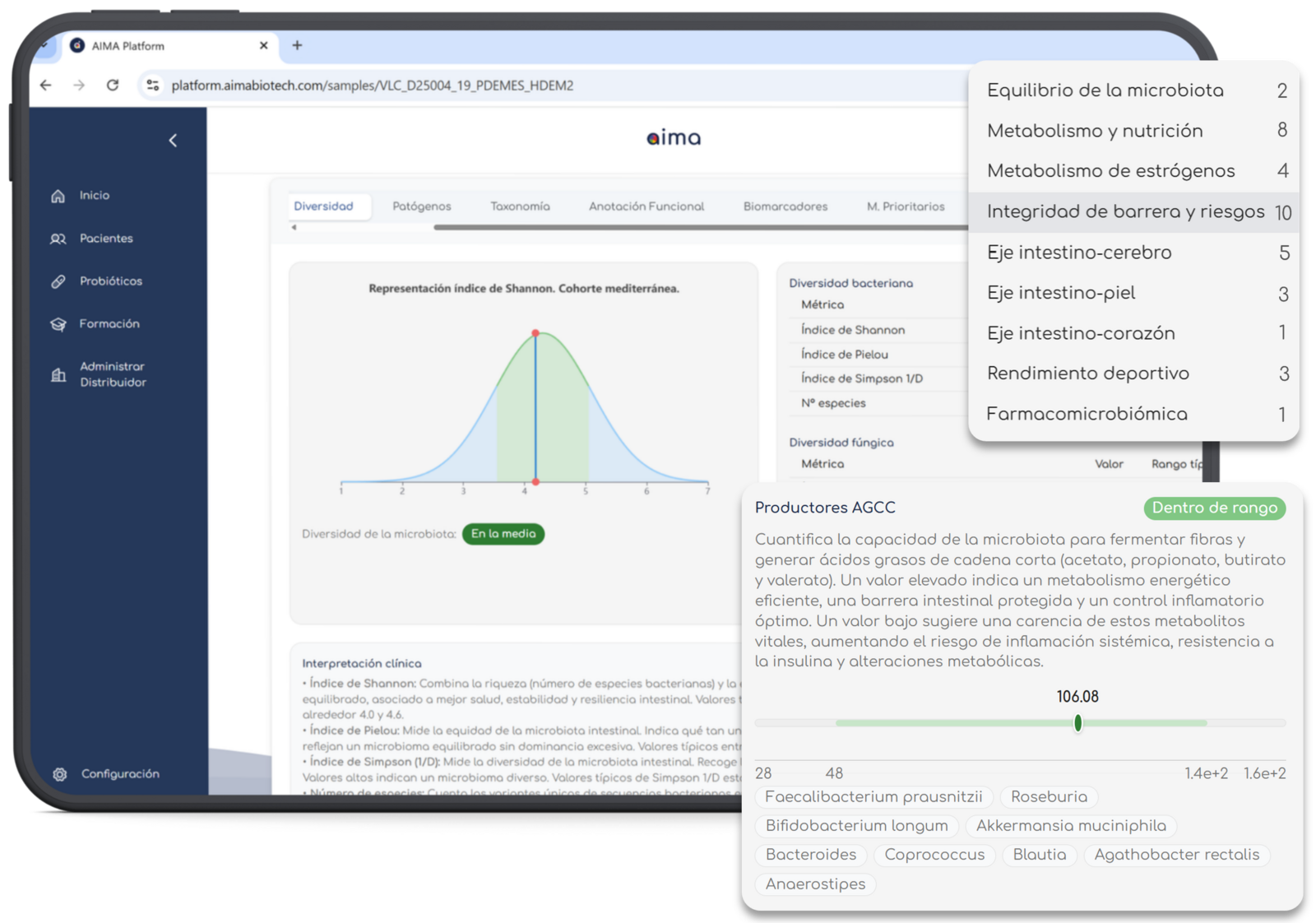
Task: Select Farmacomicrobiómica menu entry
Action: tap(1134, 414)
